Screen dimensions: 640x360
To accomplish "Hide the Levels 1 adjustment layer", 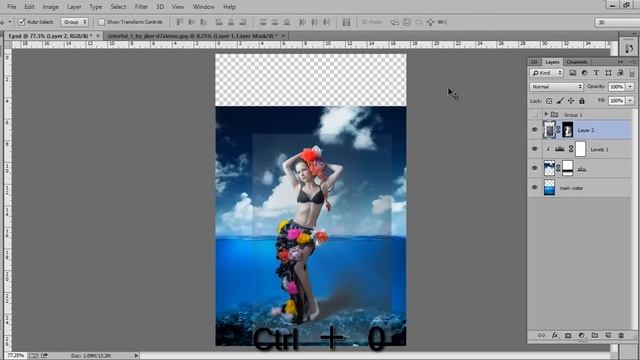I will [x=535, y=149].
